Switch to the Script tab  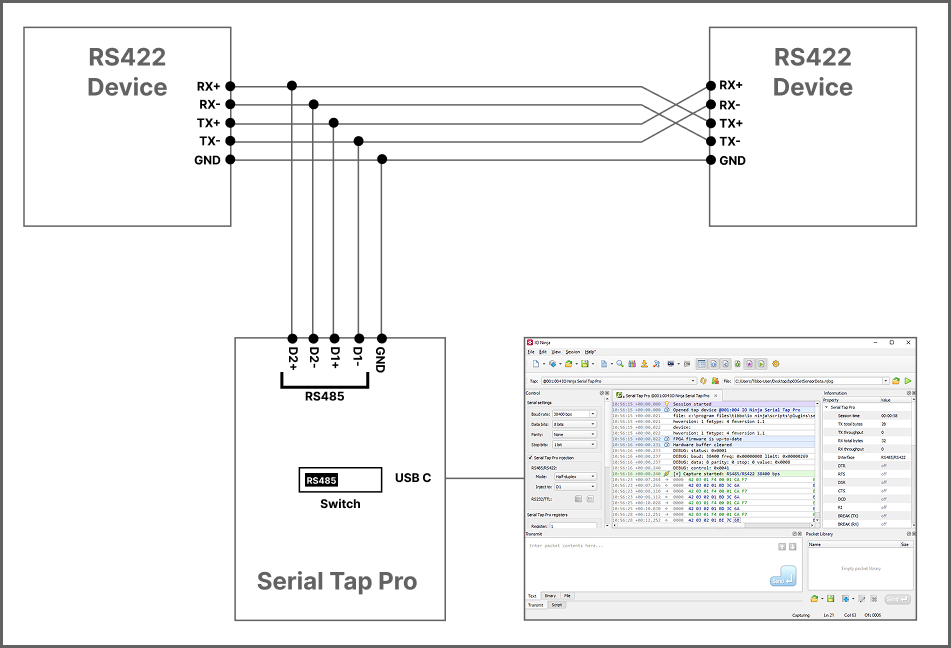pyautogui.click(x=557, y=605)
